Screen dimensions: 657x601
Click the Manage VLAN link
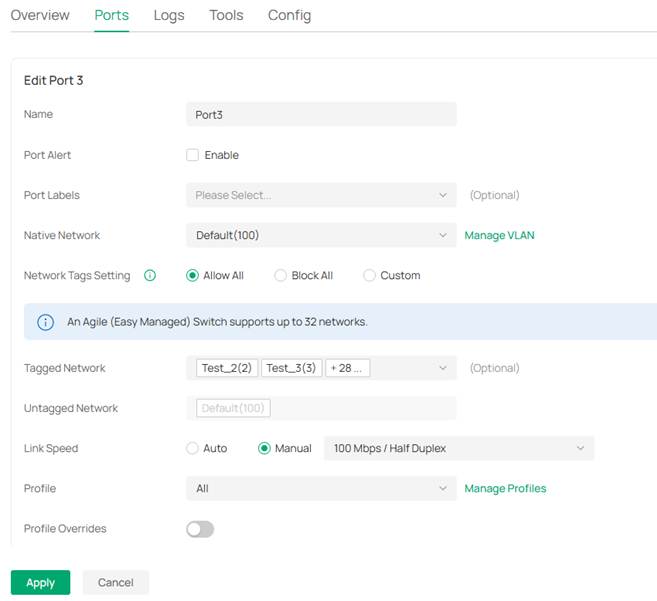point(499,235)
